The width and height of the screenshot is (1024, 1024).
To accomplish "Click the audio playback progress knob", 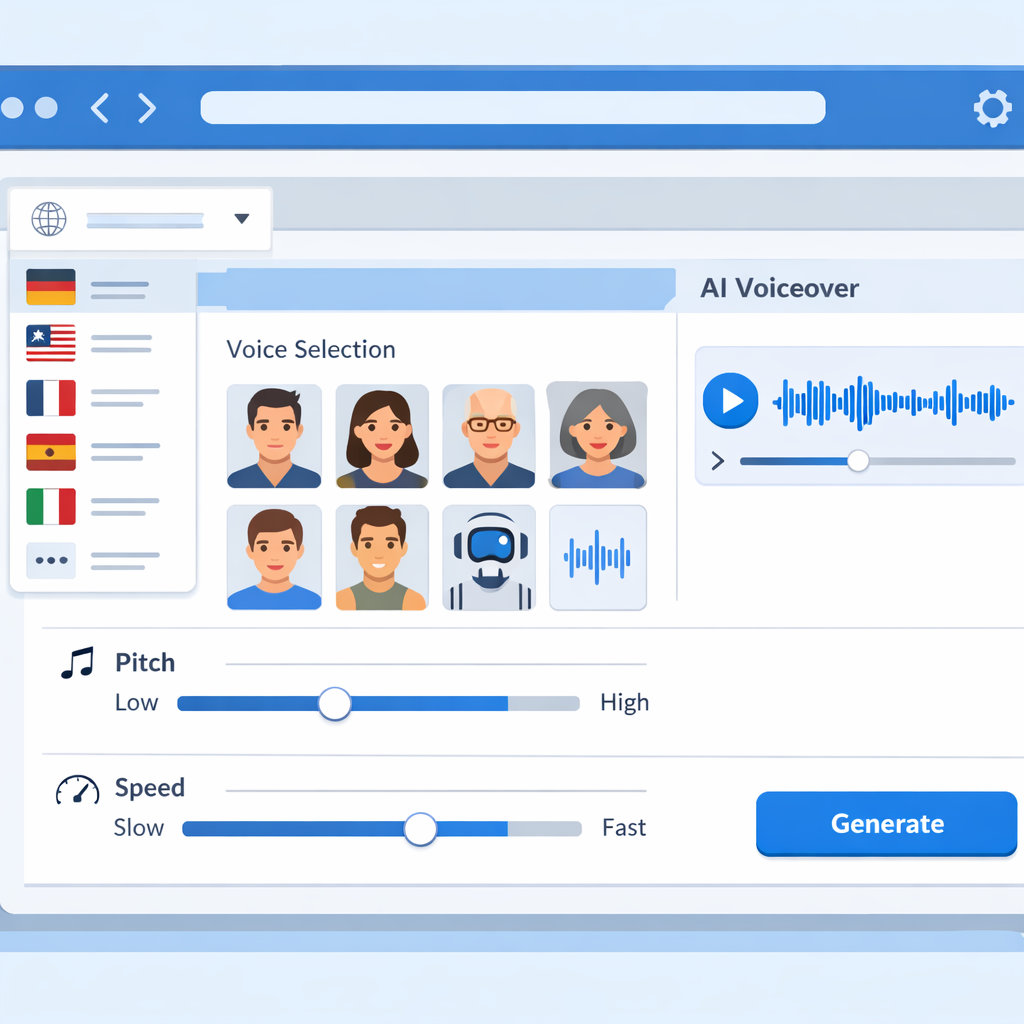I will pyautogui.click(x=857, y=461).
